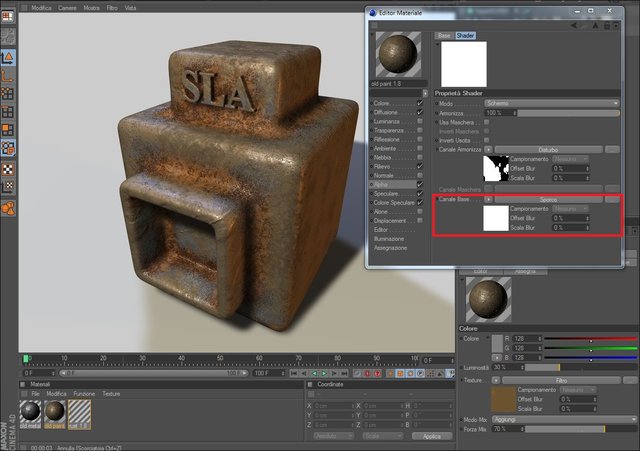Toggle the Colore channel checkbox
The width and height of the screenshot is (640, 451).
(420, 103)
